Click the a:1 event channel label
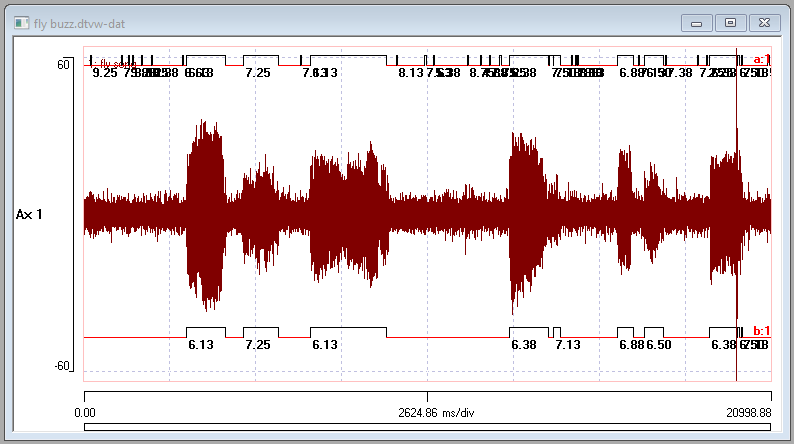The width and height of the screenshot is (794, 444). tap(762, 59)
